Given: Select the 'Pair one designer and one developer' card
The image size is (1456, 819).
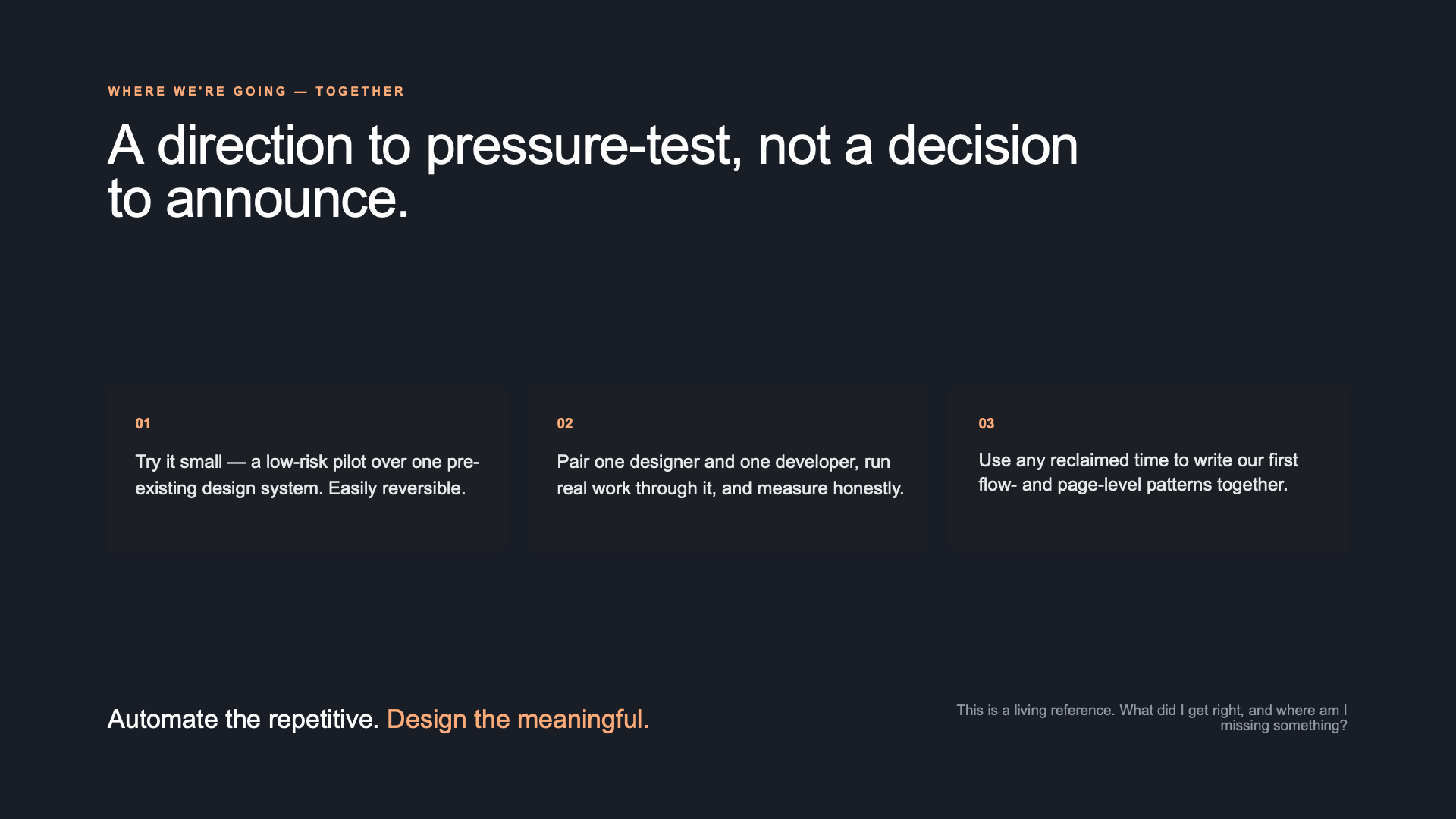Looking at the screenshot, I should tap(728, 468).
